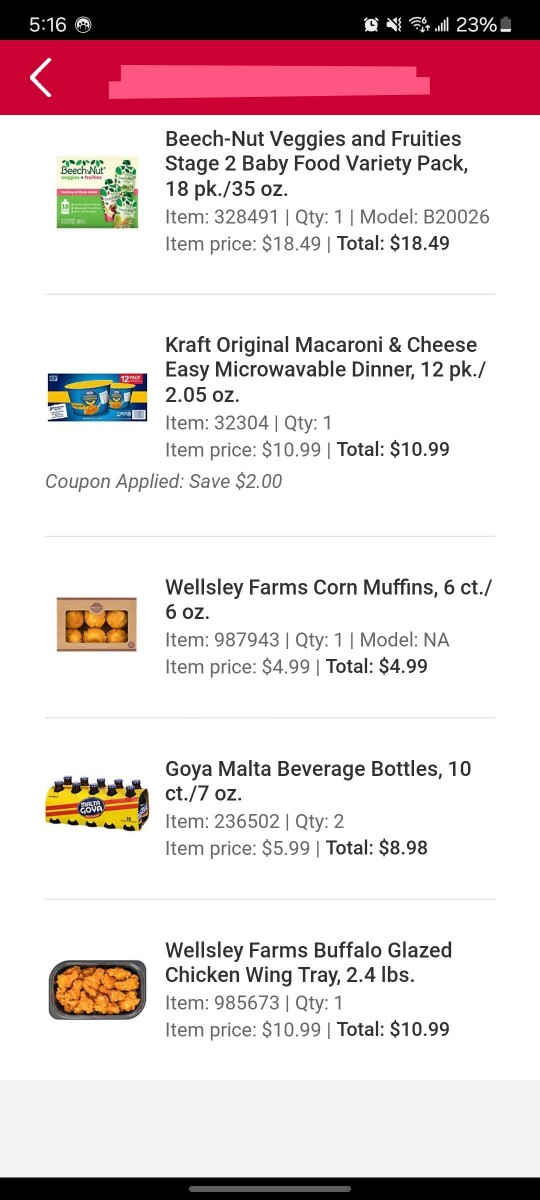Tap the muted sound icon in status bar
This screenshot has width=540, height=1200.
point(395,24)
